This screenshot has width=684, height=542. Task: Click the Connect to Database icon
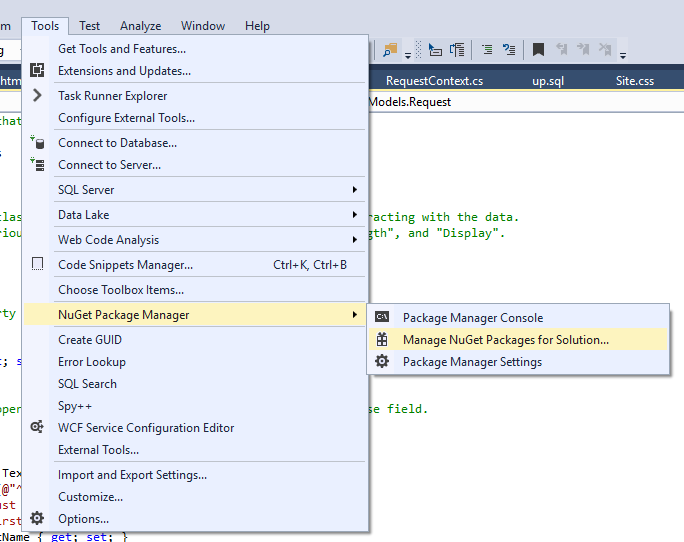37,142
